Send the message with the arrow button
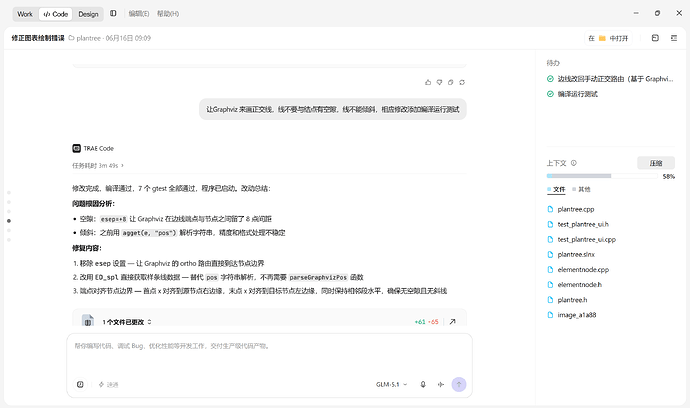This screenshot has height=408, width=690. pos(459,384)
